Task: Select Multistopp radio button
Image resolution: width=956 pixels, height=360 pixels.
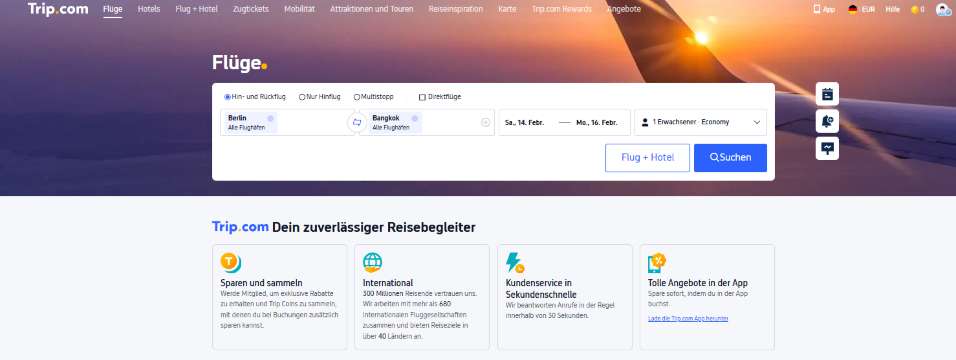Action: (x=357, y=97)
